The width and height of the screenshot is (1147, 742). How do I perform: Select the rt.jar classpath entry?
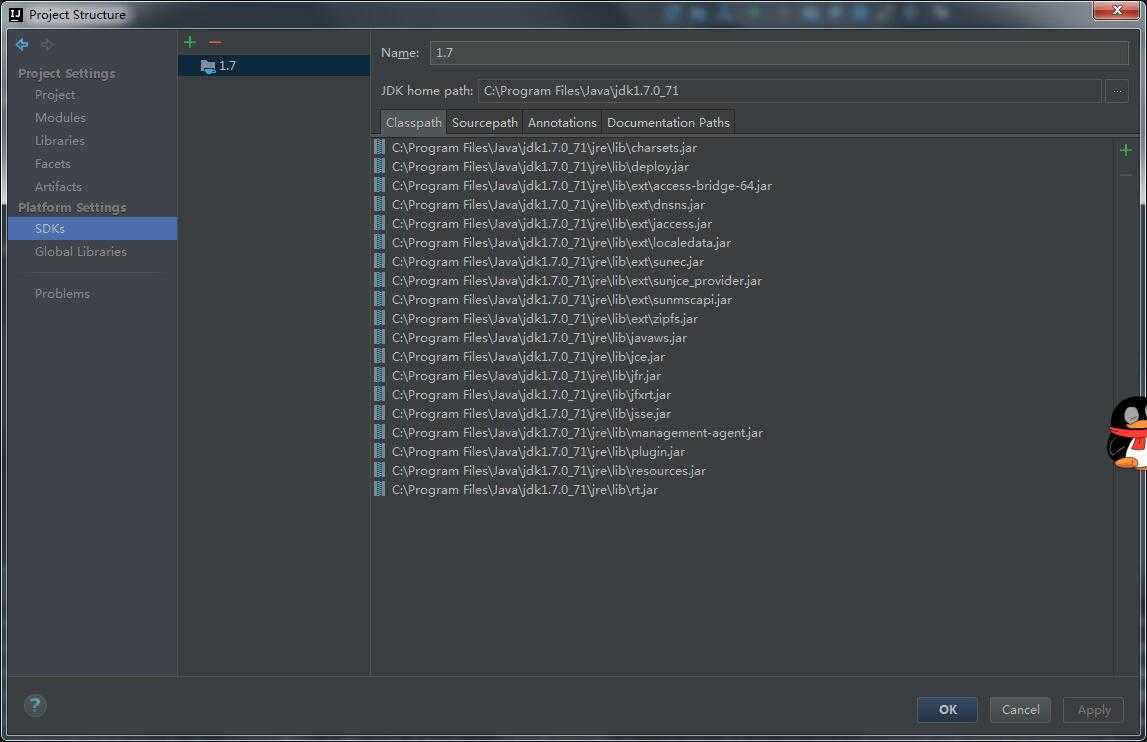[x=524, y=490]
